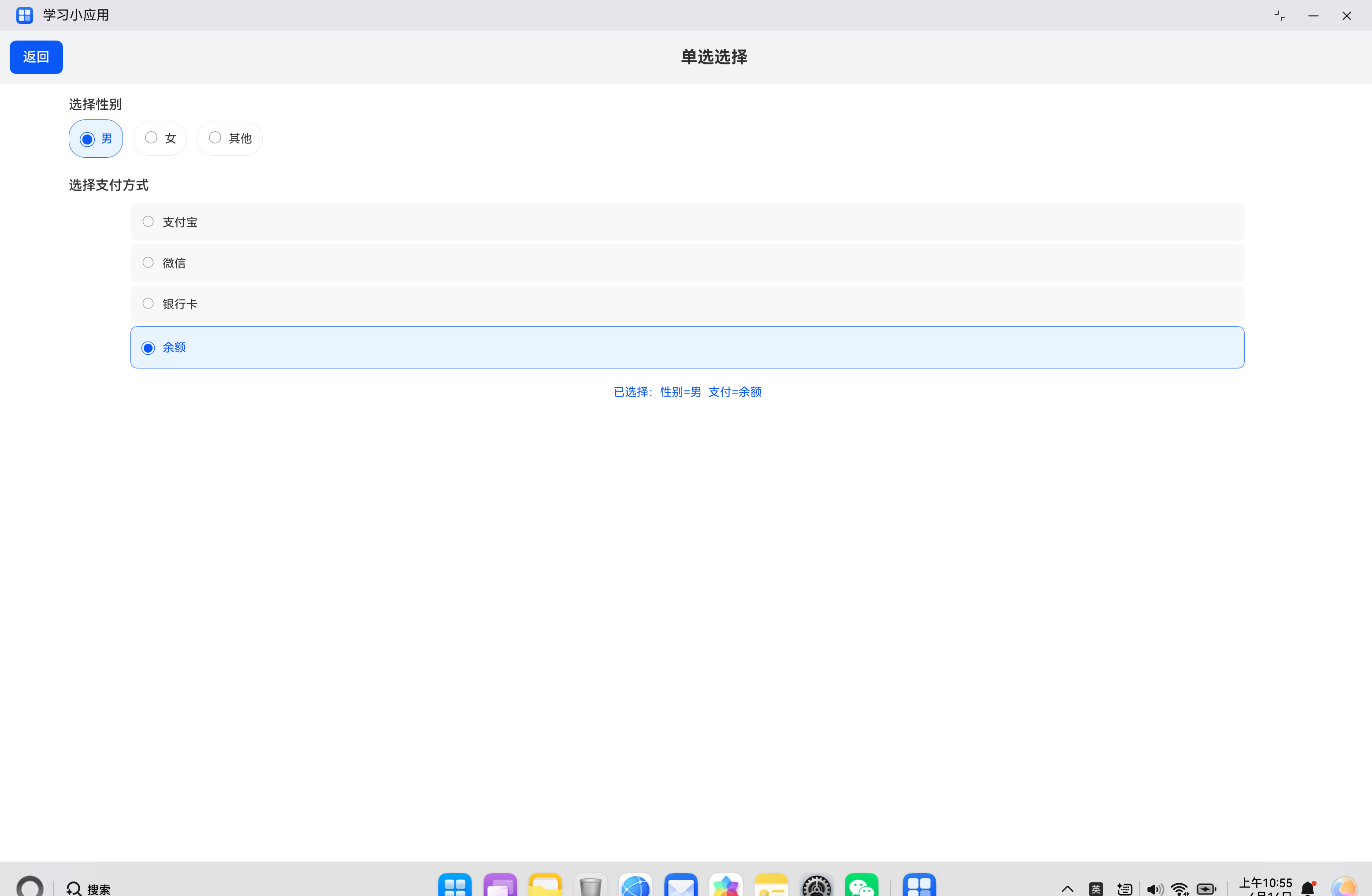Choose 银行卡 as payment method

point(687,304)
